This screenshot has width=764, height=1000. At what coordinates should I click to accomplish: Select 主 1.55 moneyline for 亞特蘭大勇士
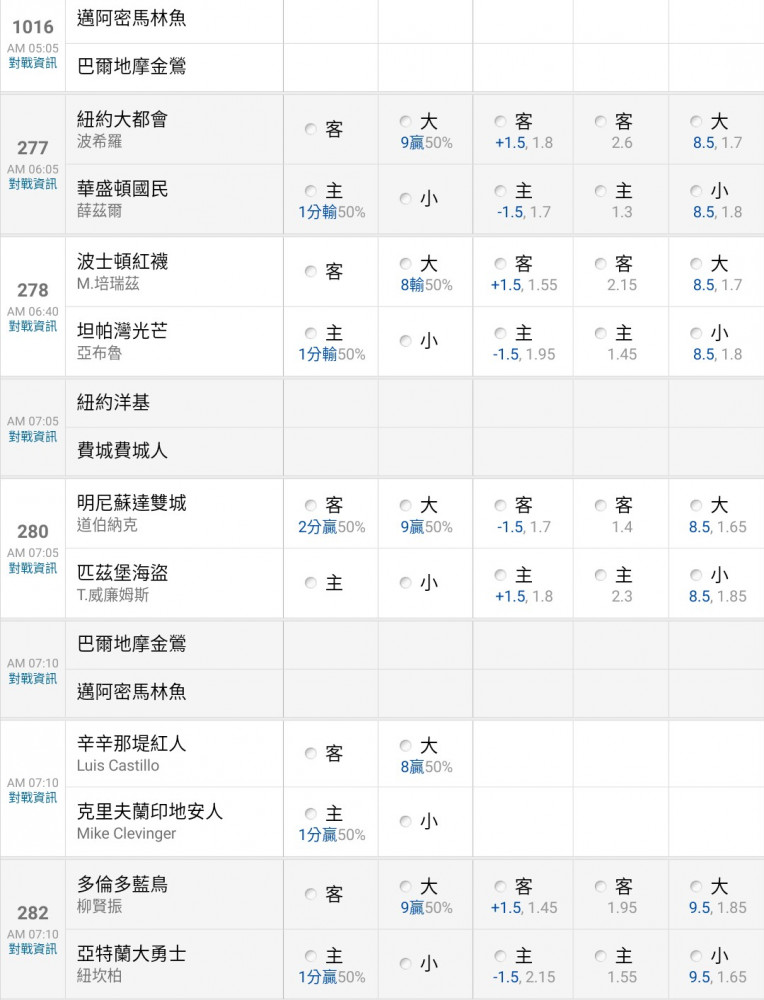point(600,956)
